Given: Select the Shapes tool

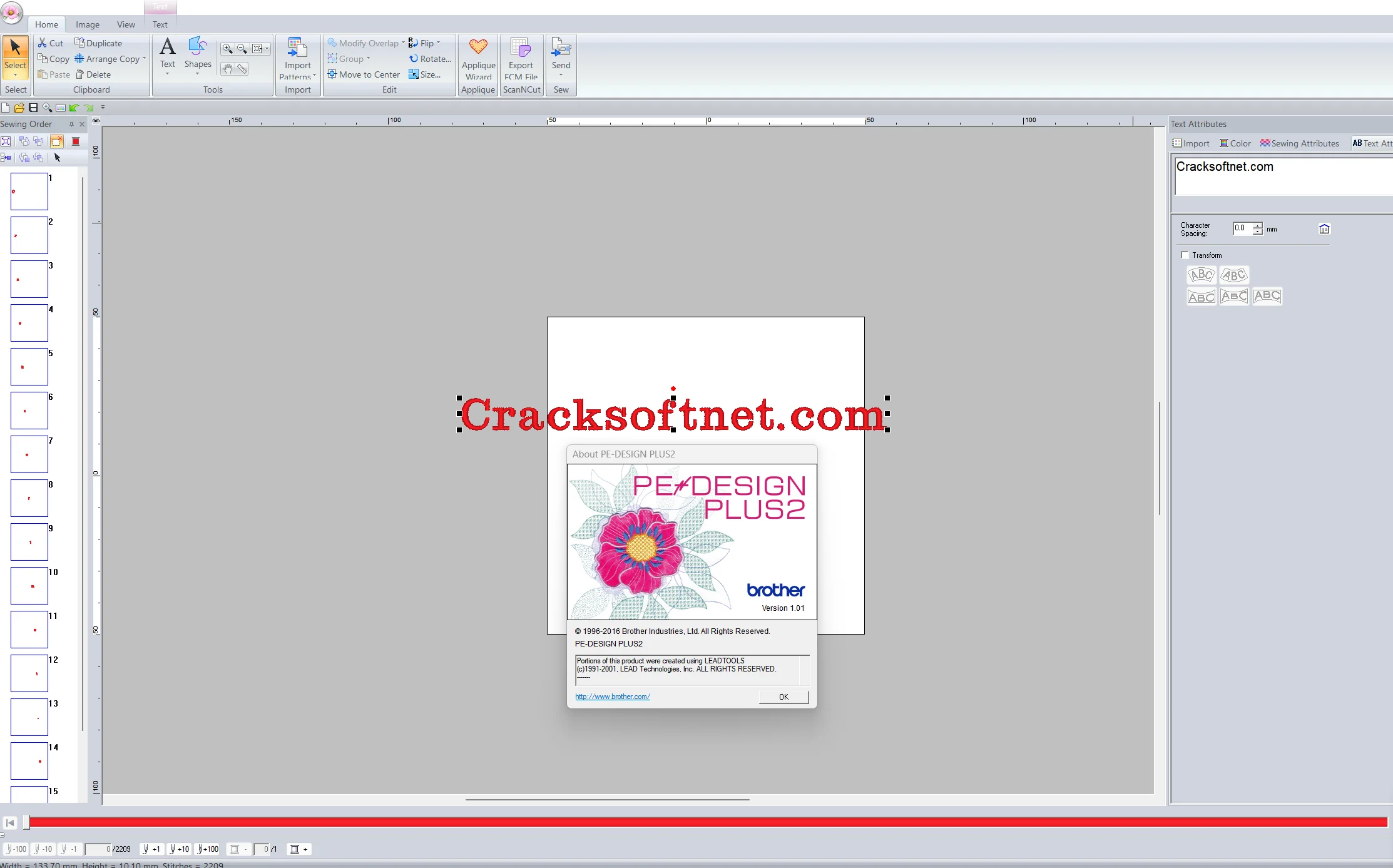Looking at the screenshot, I should click(x=198, y=53).
